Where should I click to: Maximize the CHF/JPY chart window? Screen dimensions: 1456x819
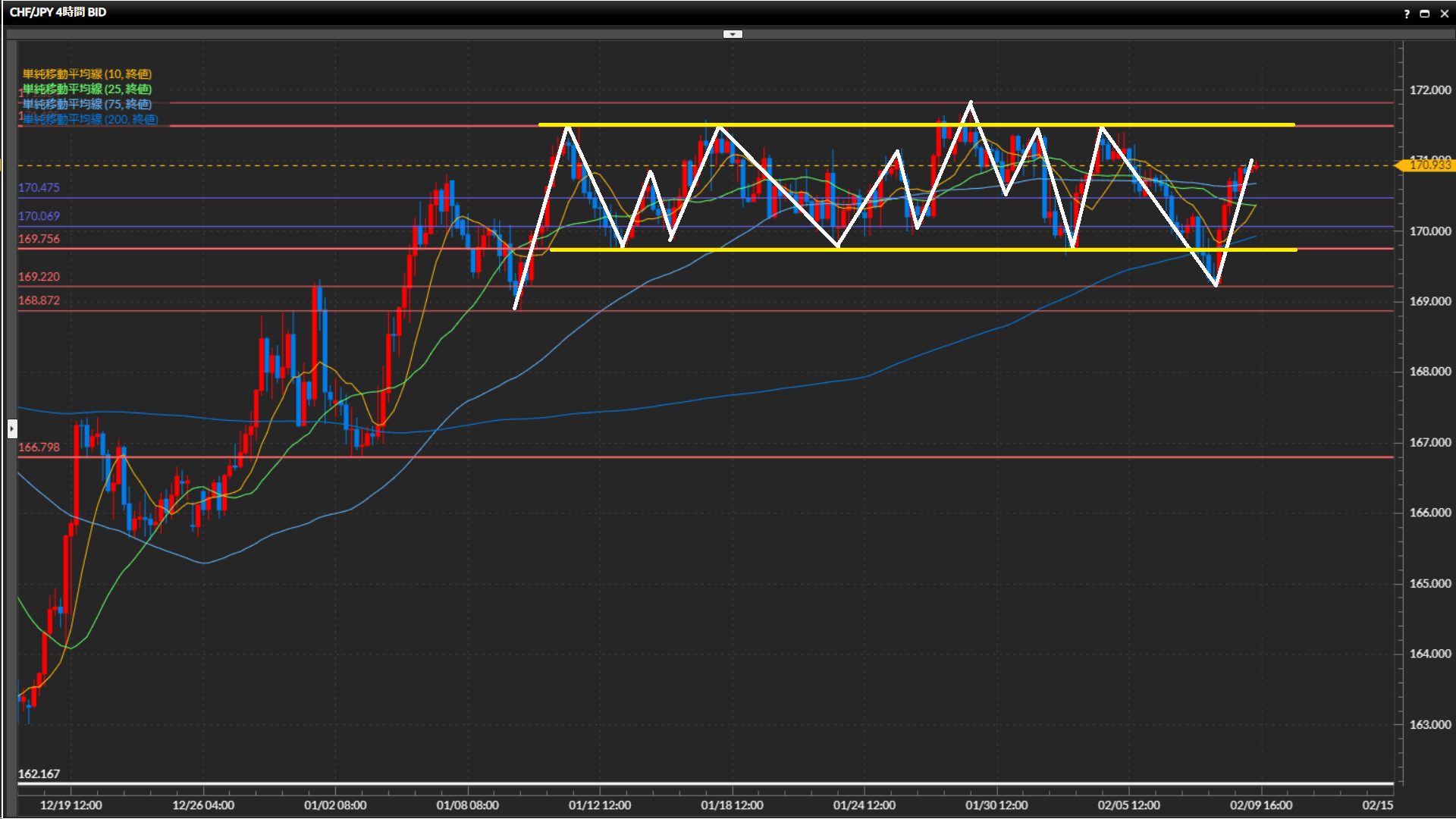[1424, 14]
